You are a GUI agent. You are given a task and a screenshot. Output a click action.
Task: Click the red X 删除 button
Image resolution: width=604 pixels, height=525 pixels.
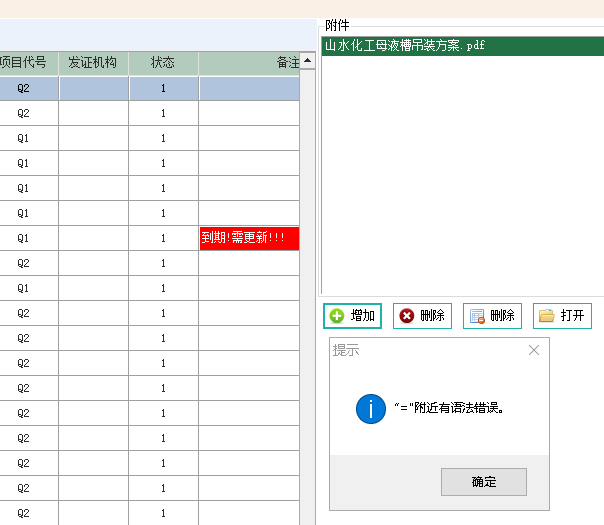(422, 316)
